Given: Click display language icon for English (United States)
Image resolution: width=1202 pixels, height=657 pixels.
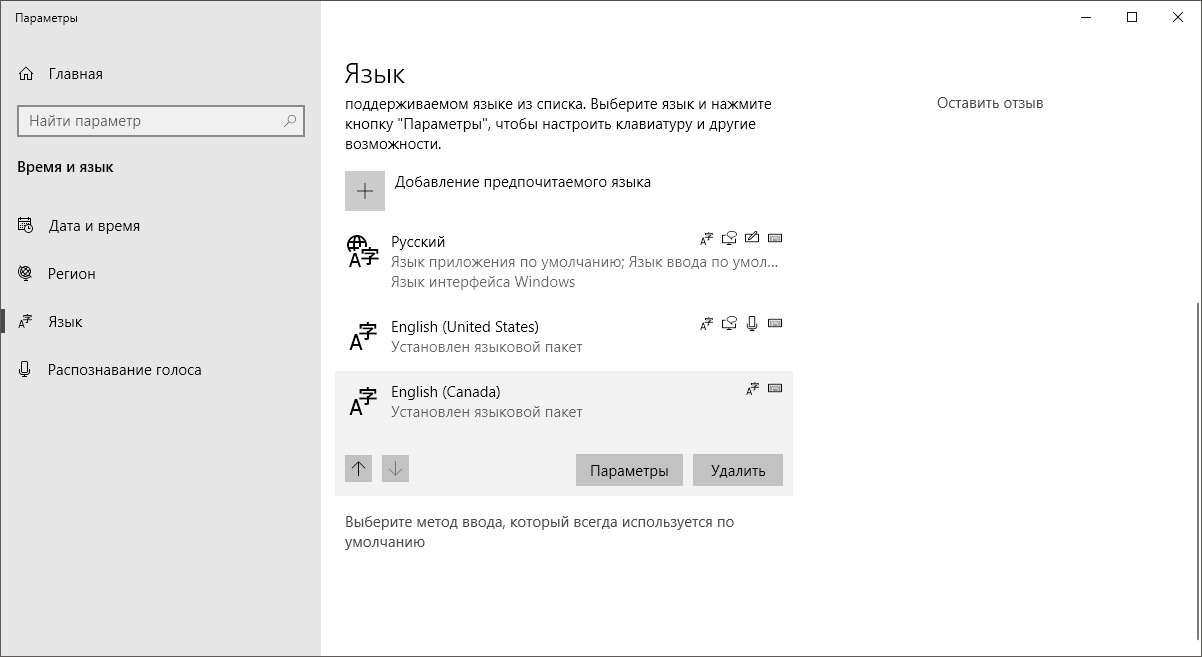Looking at the screenshot, I should tap(706, 324).
